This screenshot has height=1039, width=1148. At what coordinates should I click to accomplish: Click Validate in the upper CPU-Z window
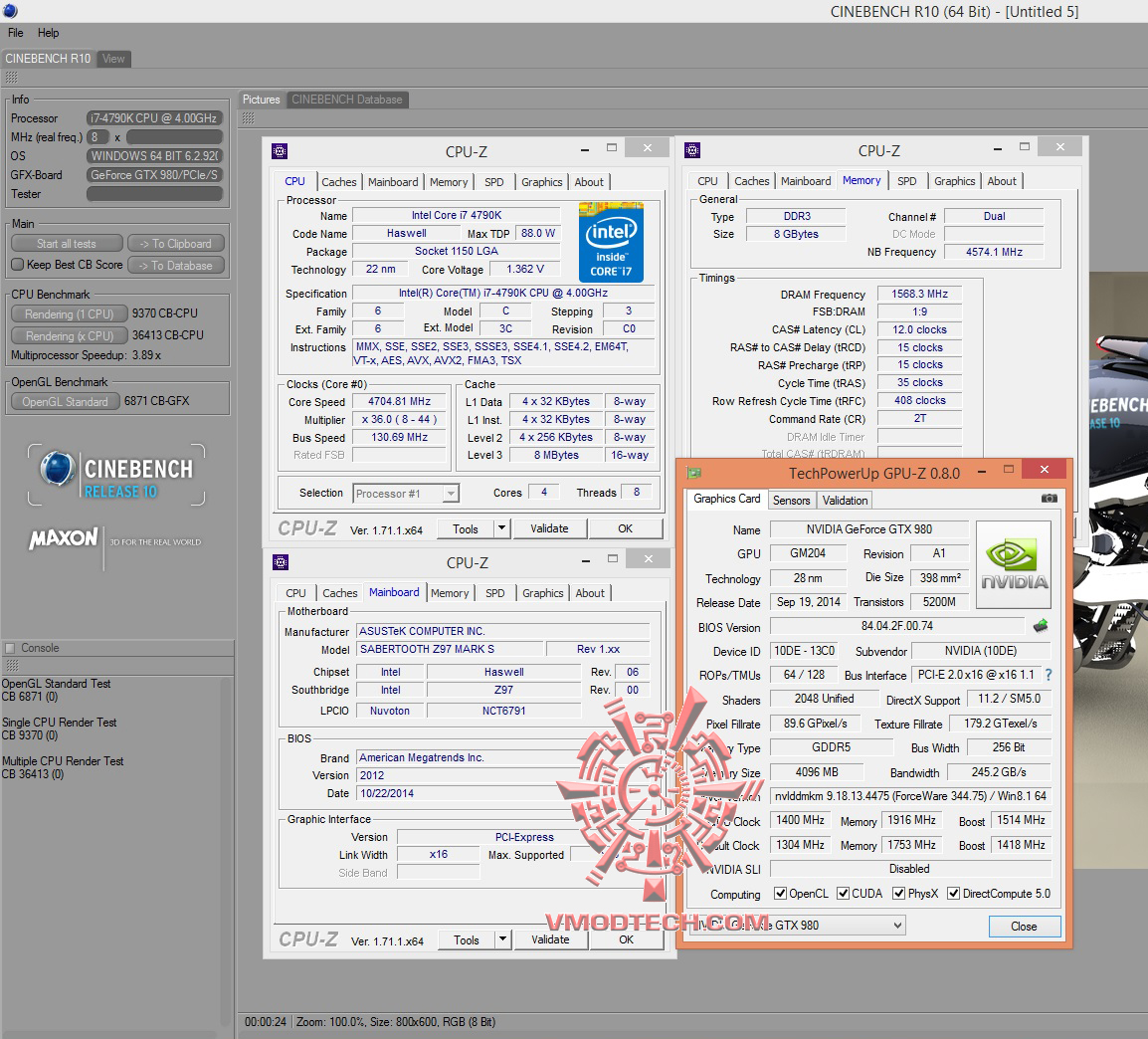click(549, 527)
